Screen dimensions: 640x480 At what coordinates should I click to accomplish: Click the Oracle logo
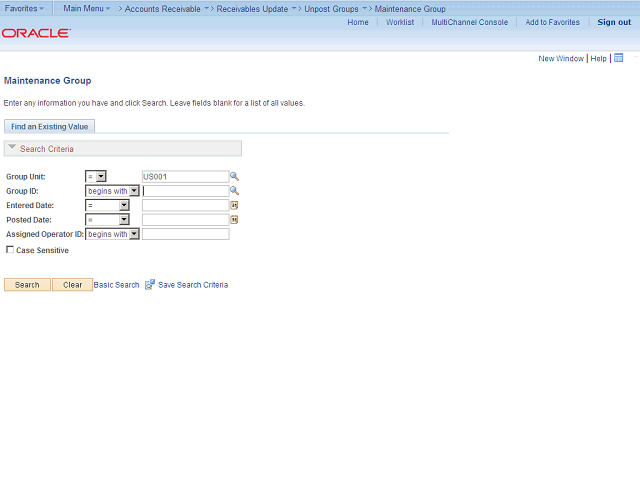(36, 33)
